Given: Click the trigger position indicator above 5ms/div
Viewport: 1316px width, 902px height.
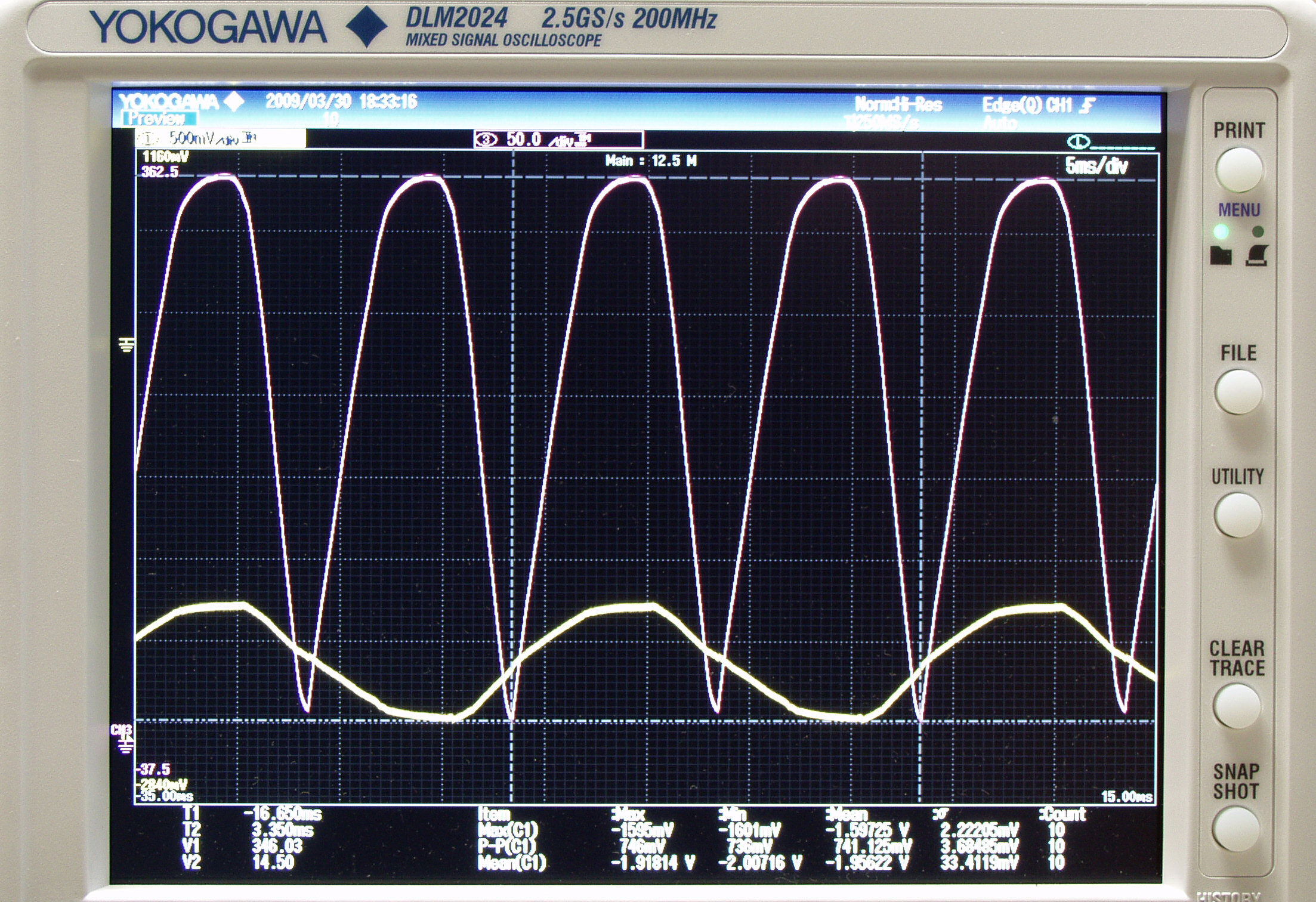Looking at the screenshot, I should 1079,142.
